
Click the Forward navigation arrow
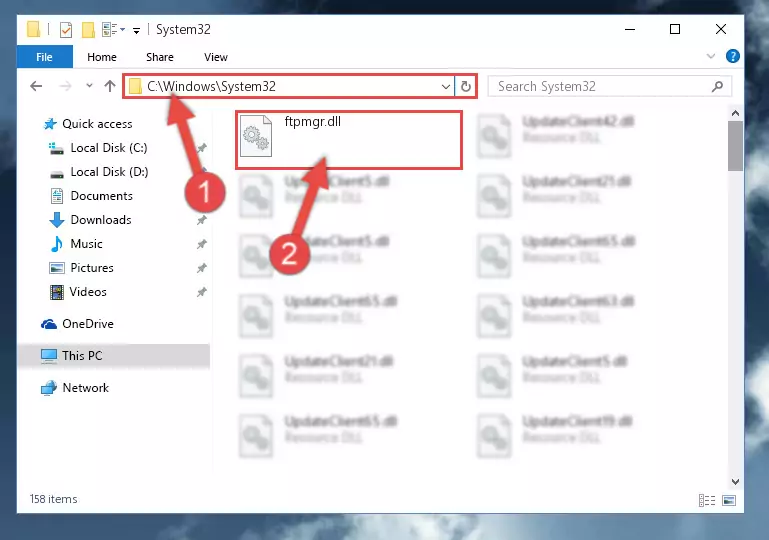(x=65, y=86)
